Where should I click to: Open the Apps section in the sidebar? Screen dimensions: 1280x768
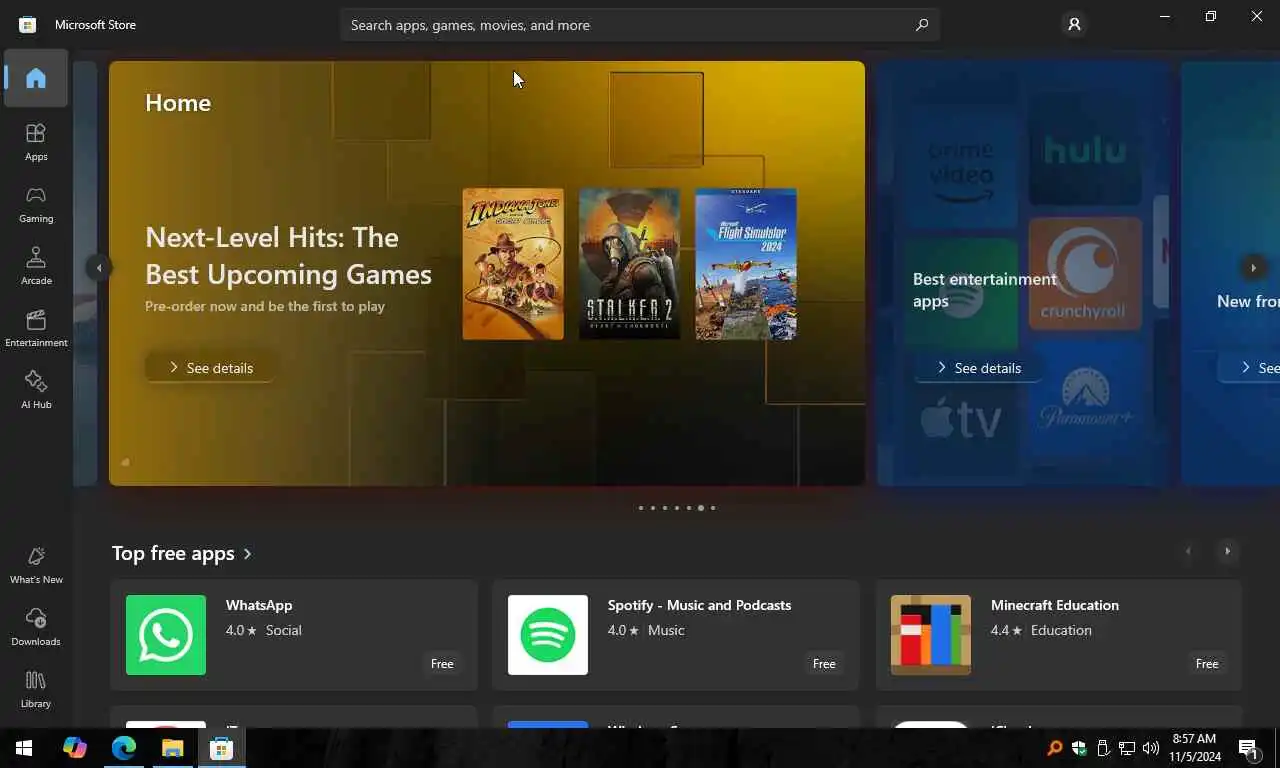(36, 142)
